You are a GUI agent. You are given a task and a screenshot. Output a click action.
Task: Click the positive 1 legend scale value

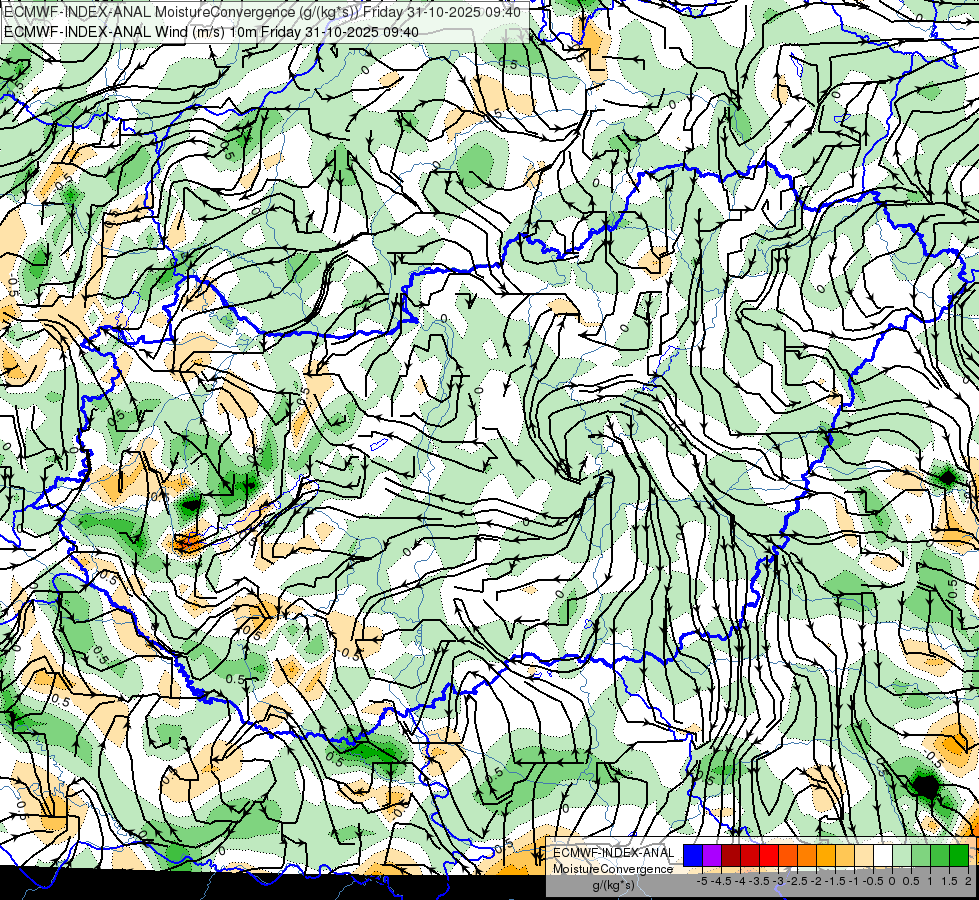click(930, 881)
